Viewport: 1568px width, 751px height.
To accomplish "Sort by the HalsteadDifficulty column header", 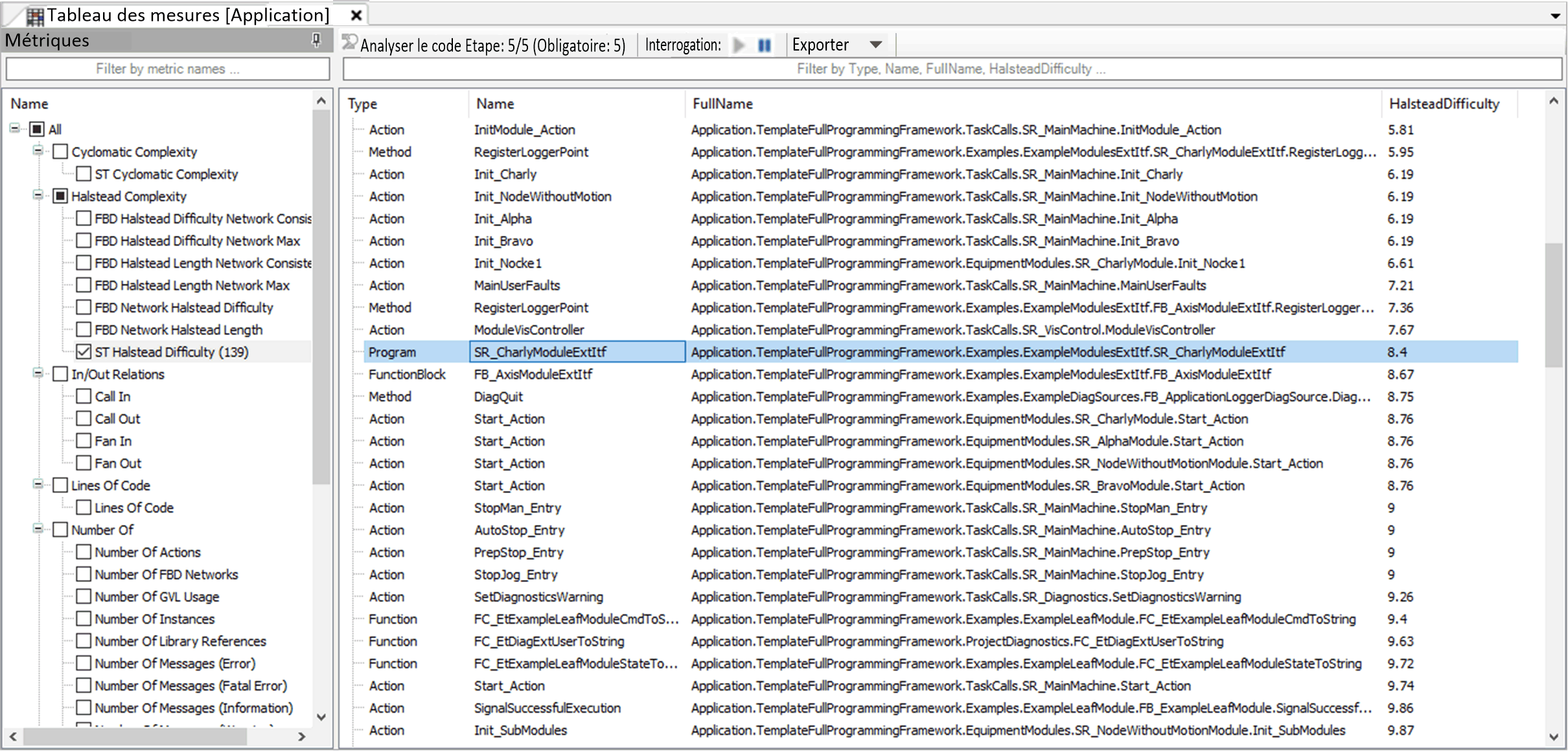I will pyautogui.click(x=1444, y=104).
